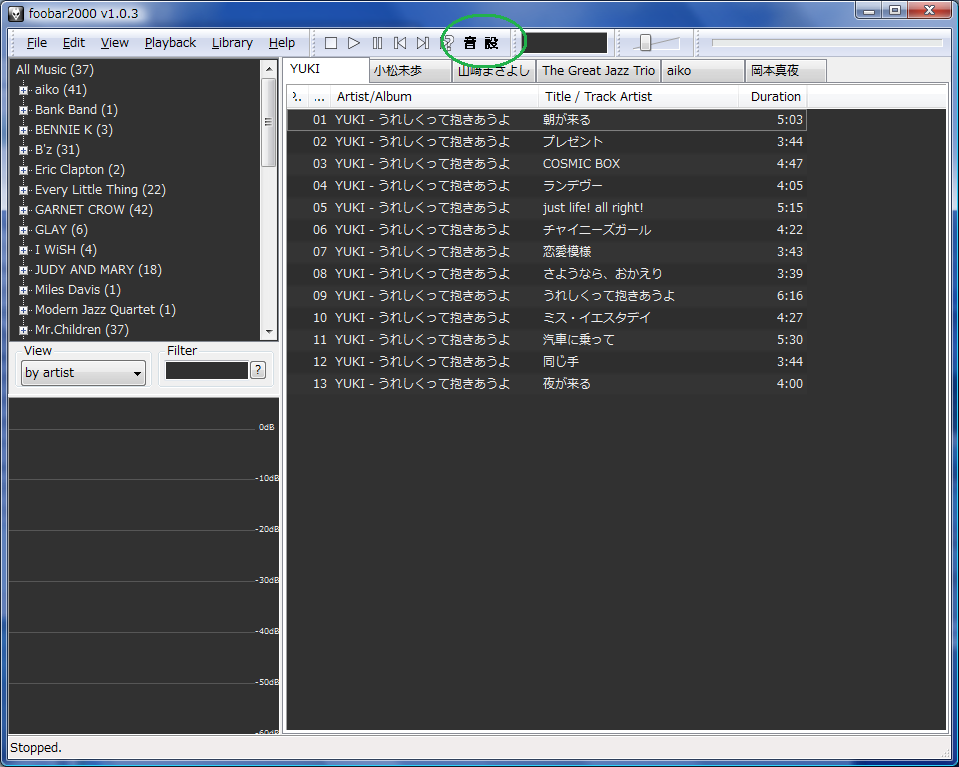
Task: Open the Playback menu
Action: click(x=170, y=43)
